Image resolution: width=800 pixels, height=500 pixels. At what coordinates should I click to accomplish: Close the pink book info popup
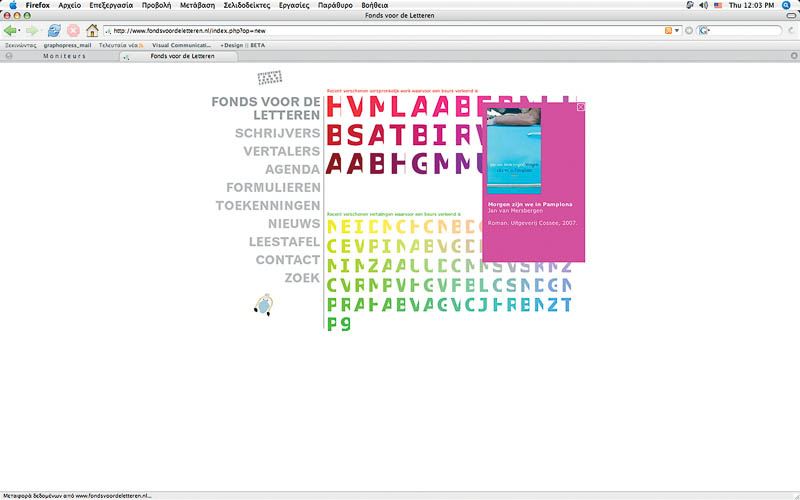(x=580, y=107)
